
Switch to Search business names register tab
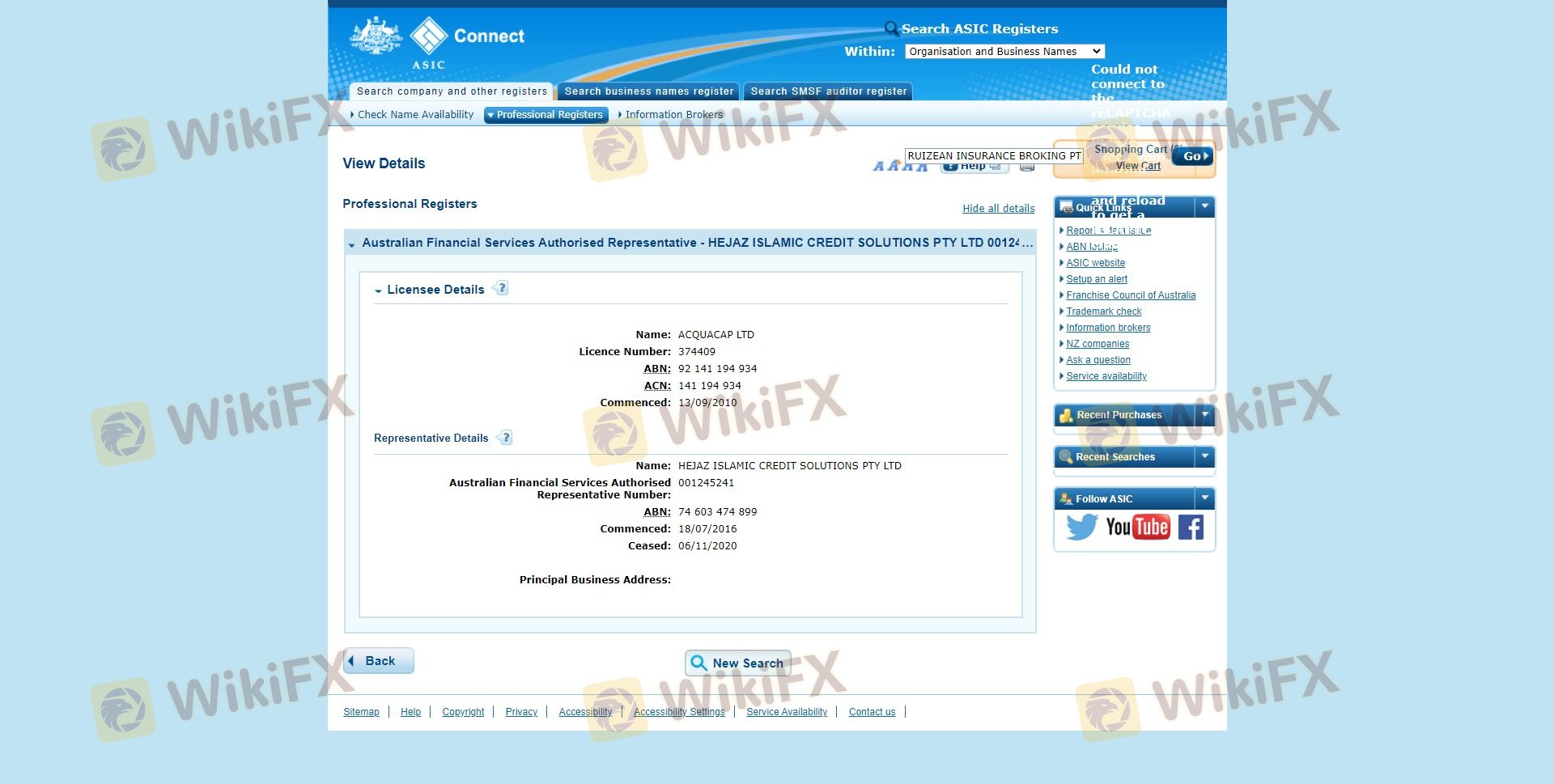point(648,91)
